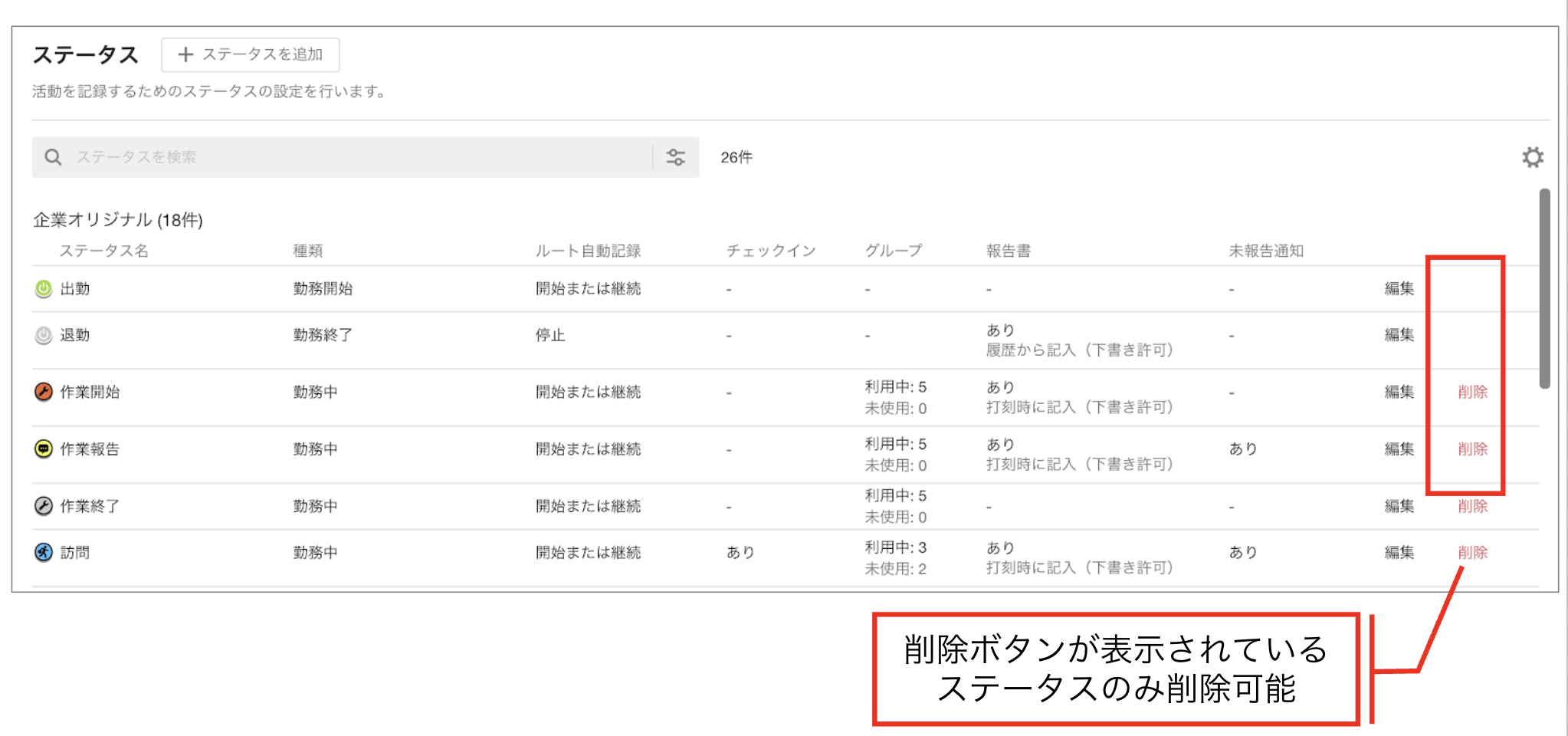Click the gray 作業終了 wrench icon
The height and width of the screenshot is (736, 1568).
[44, 506]
